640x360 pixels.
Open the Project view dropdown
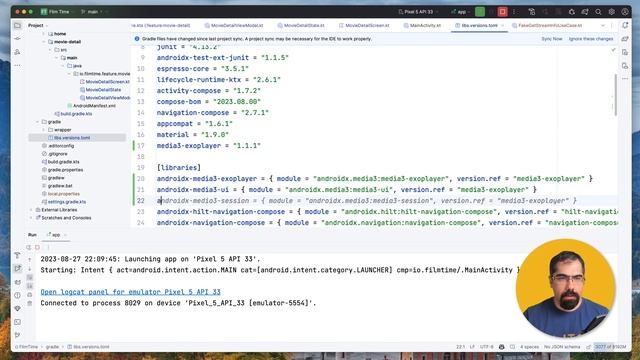[38, 25]
